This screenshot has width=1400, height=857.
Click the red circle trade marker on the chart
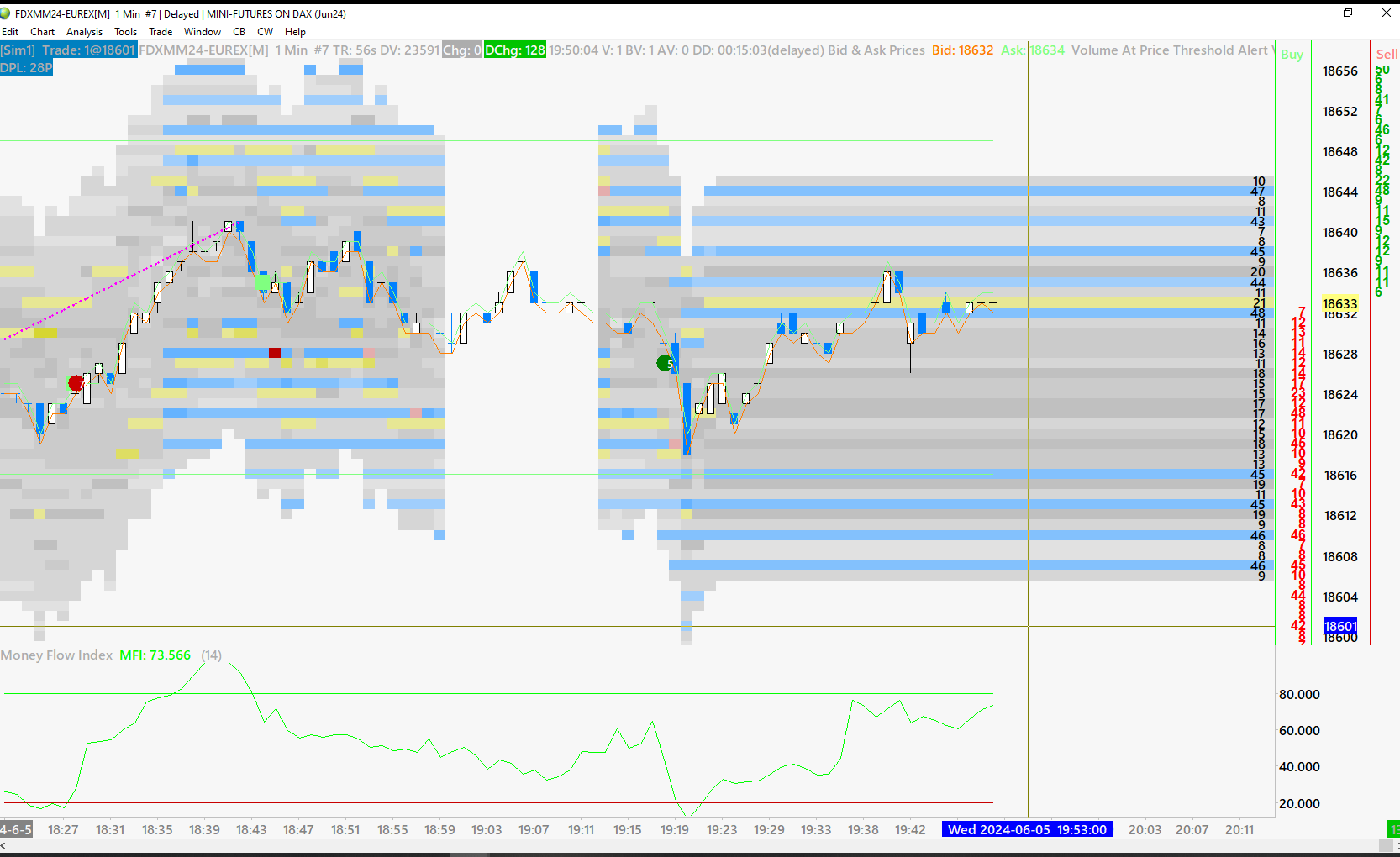76,383
